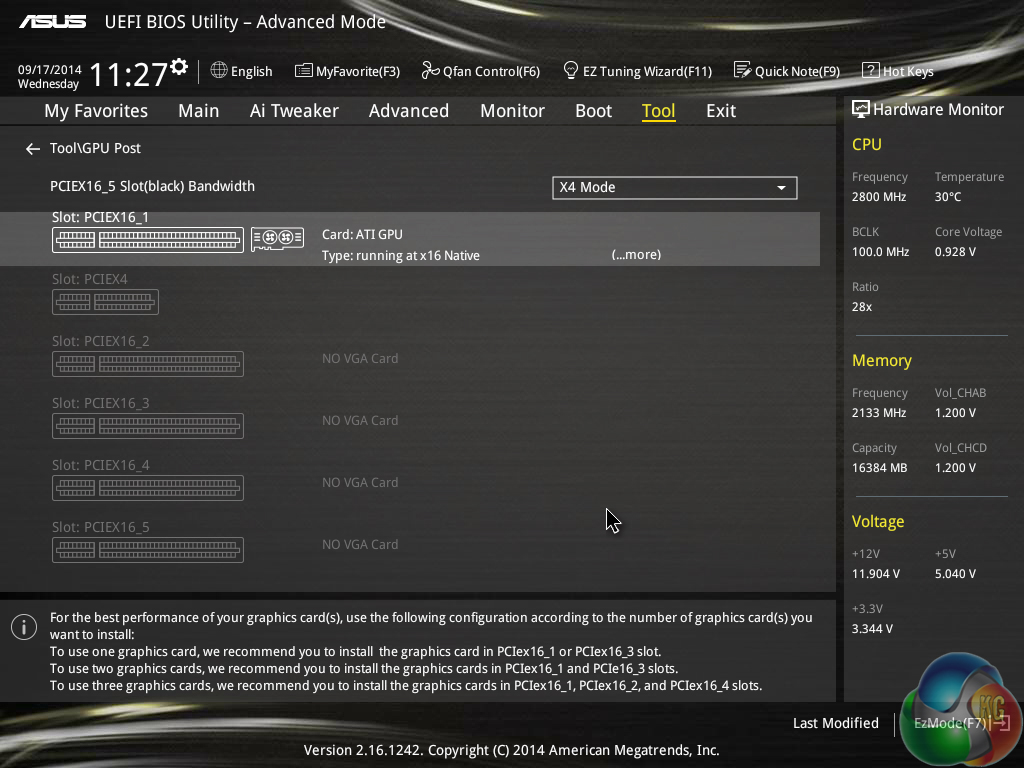Click NO VGA Card text for PCIEX16_4

(x=360, y=483)
